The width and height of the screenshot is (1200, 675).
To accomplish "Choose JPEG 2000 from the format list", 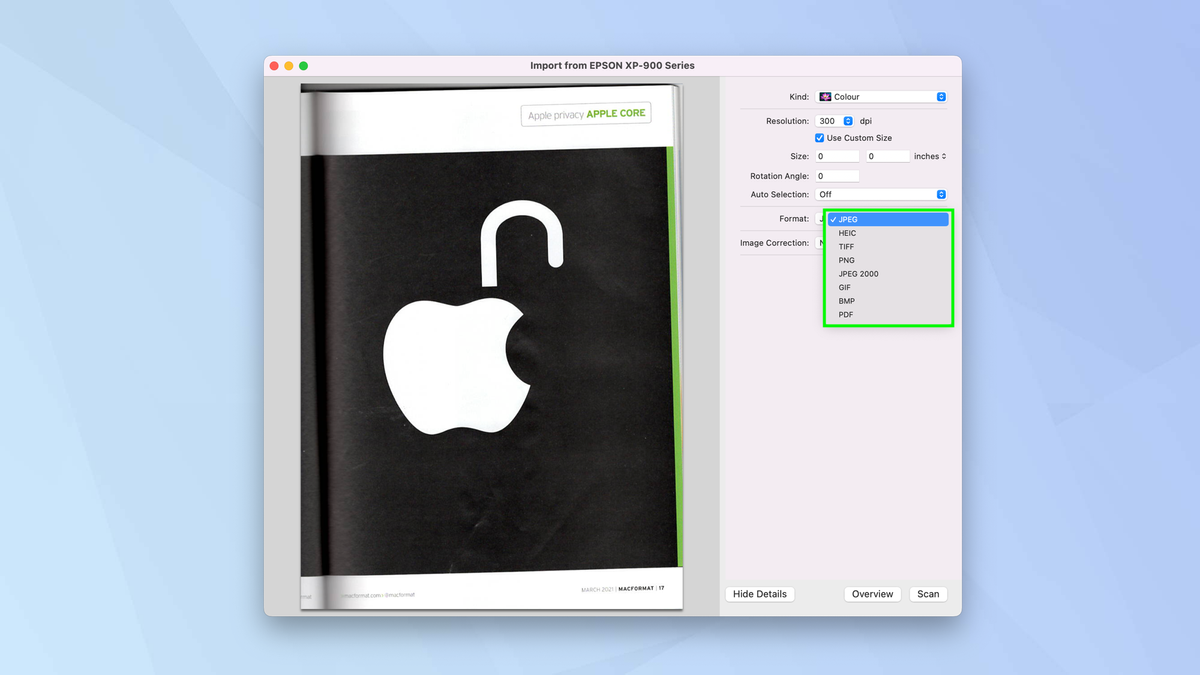I will pos(858,273).
